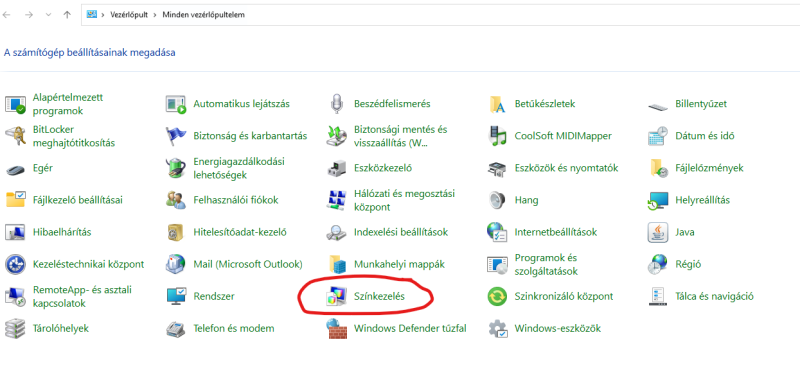Open the Biztonsági mentés és visszaállítás icon

(336, 136)
